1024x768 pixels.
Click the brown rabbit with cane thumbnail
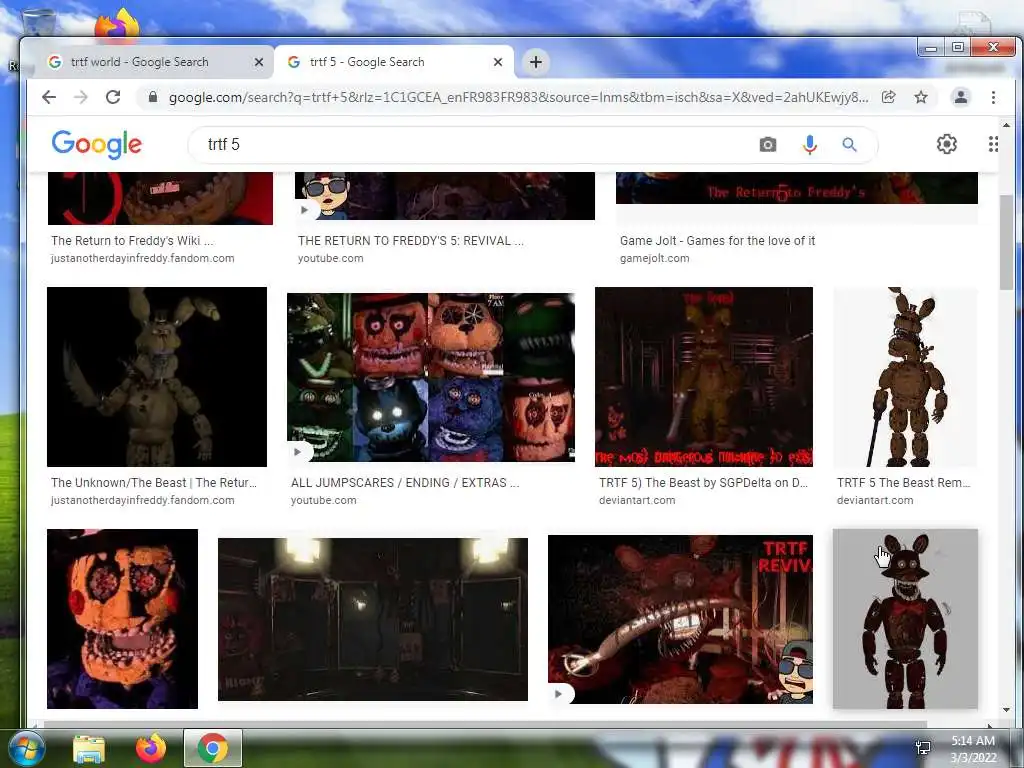905,377
